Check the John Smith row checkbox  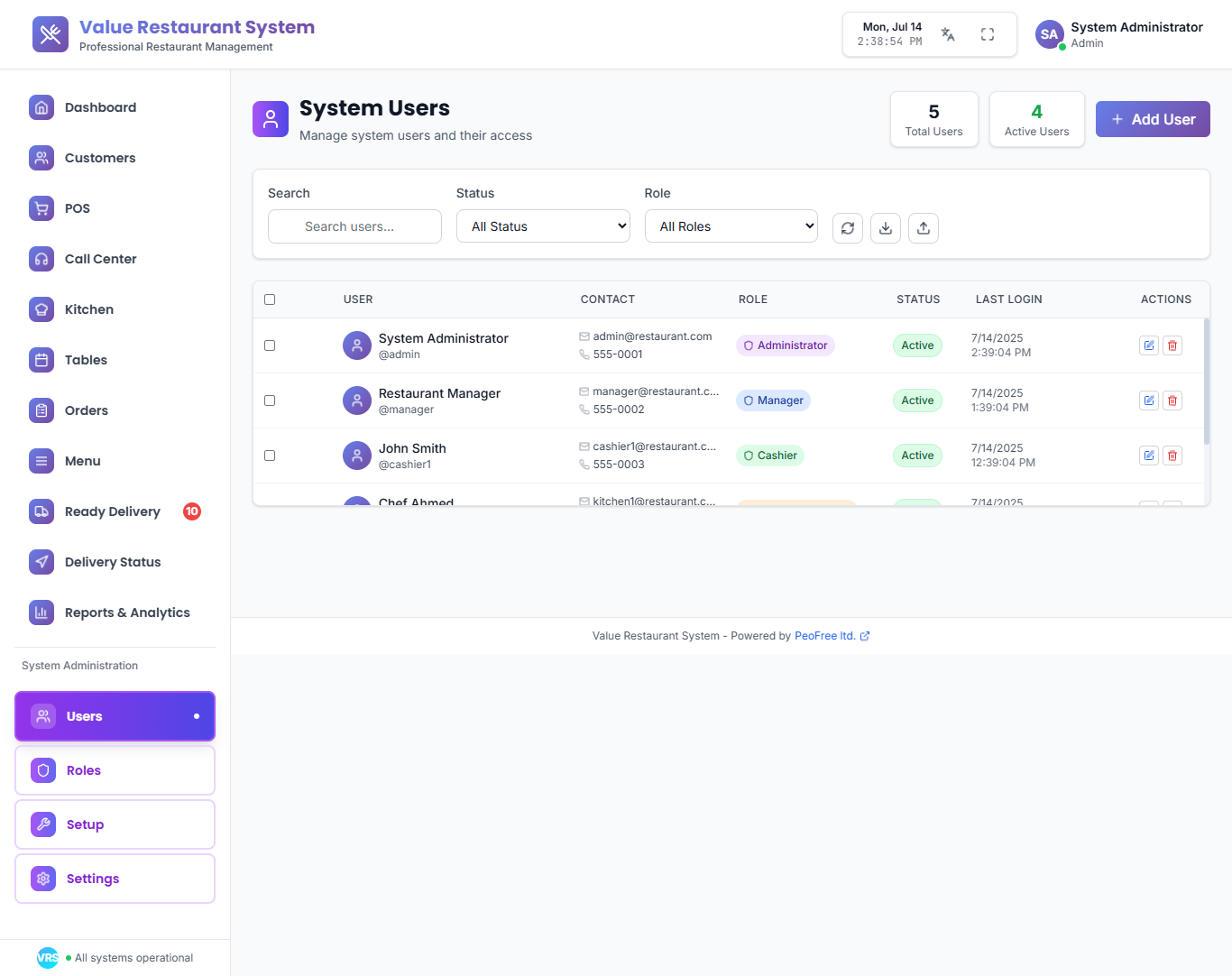pos(270,456)
